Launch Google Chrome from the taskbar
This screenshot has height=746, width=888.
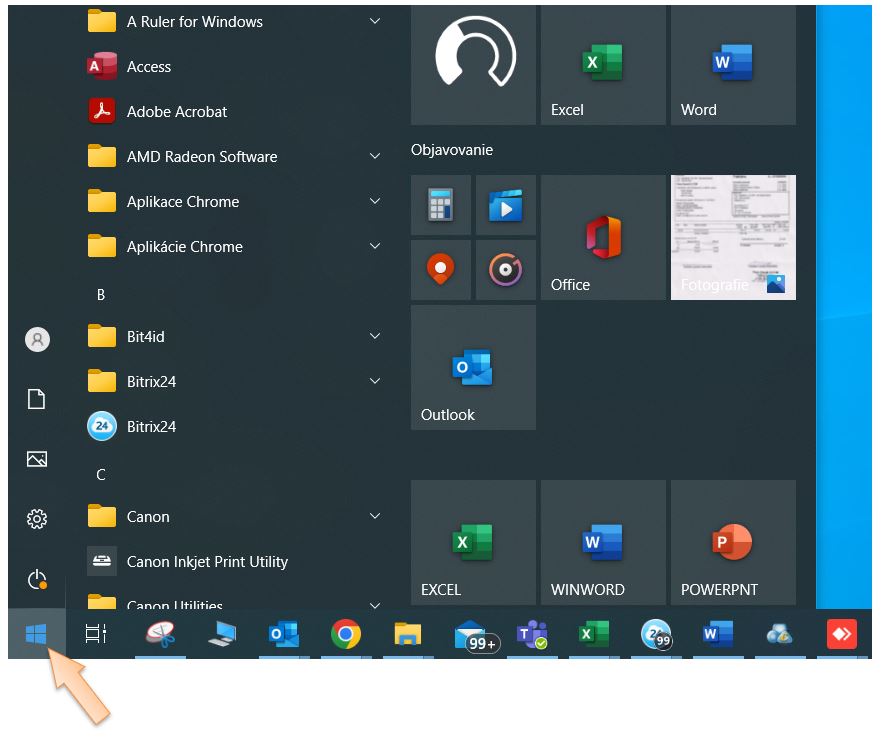tap(346, 634)
